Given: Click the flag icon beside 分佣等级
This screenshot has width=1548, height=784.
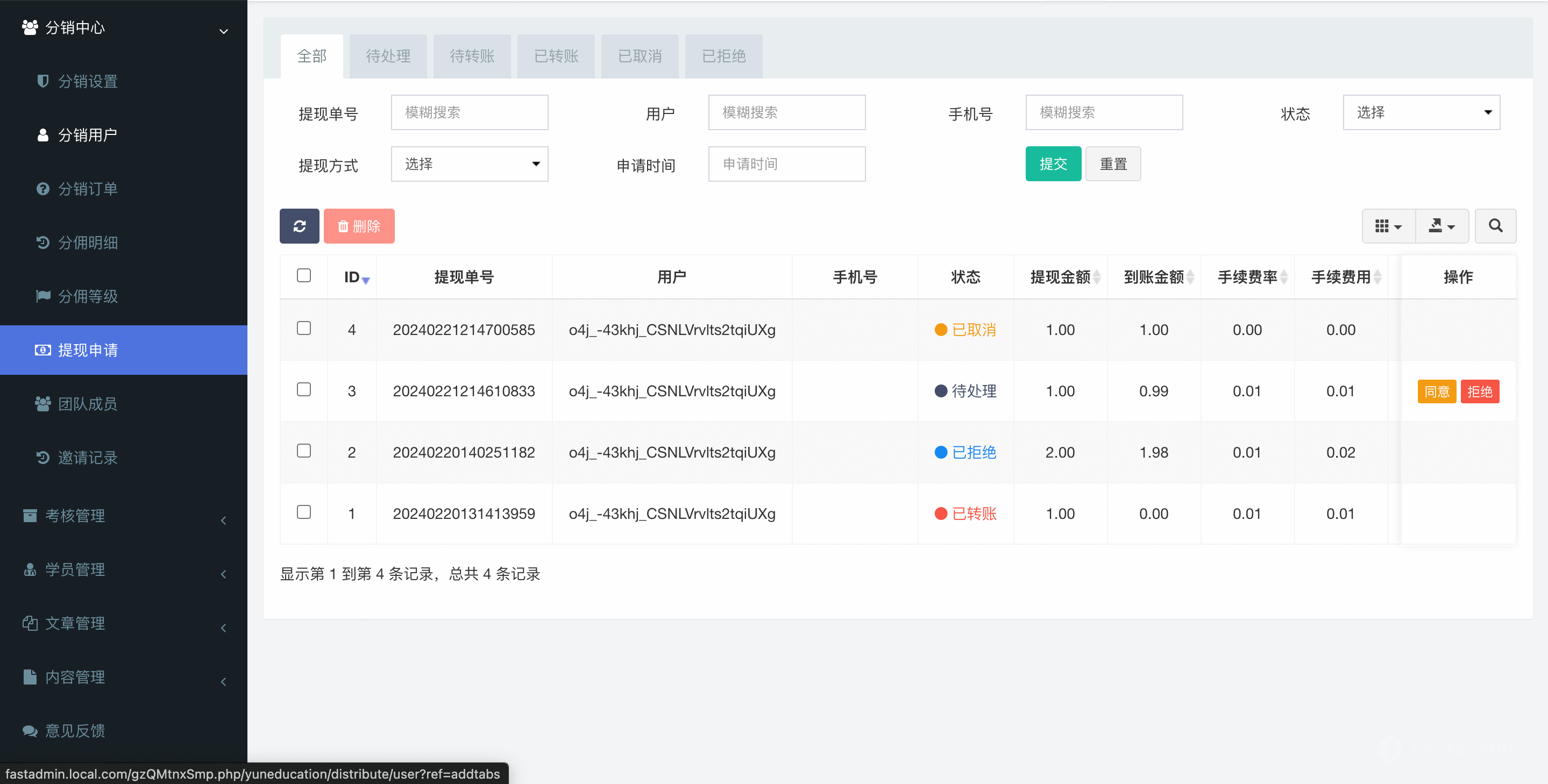Looking at the screenshot, I should [x=42, y=296].
